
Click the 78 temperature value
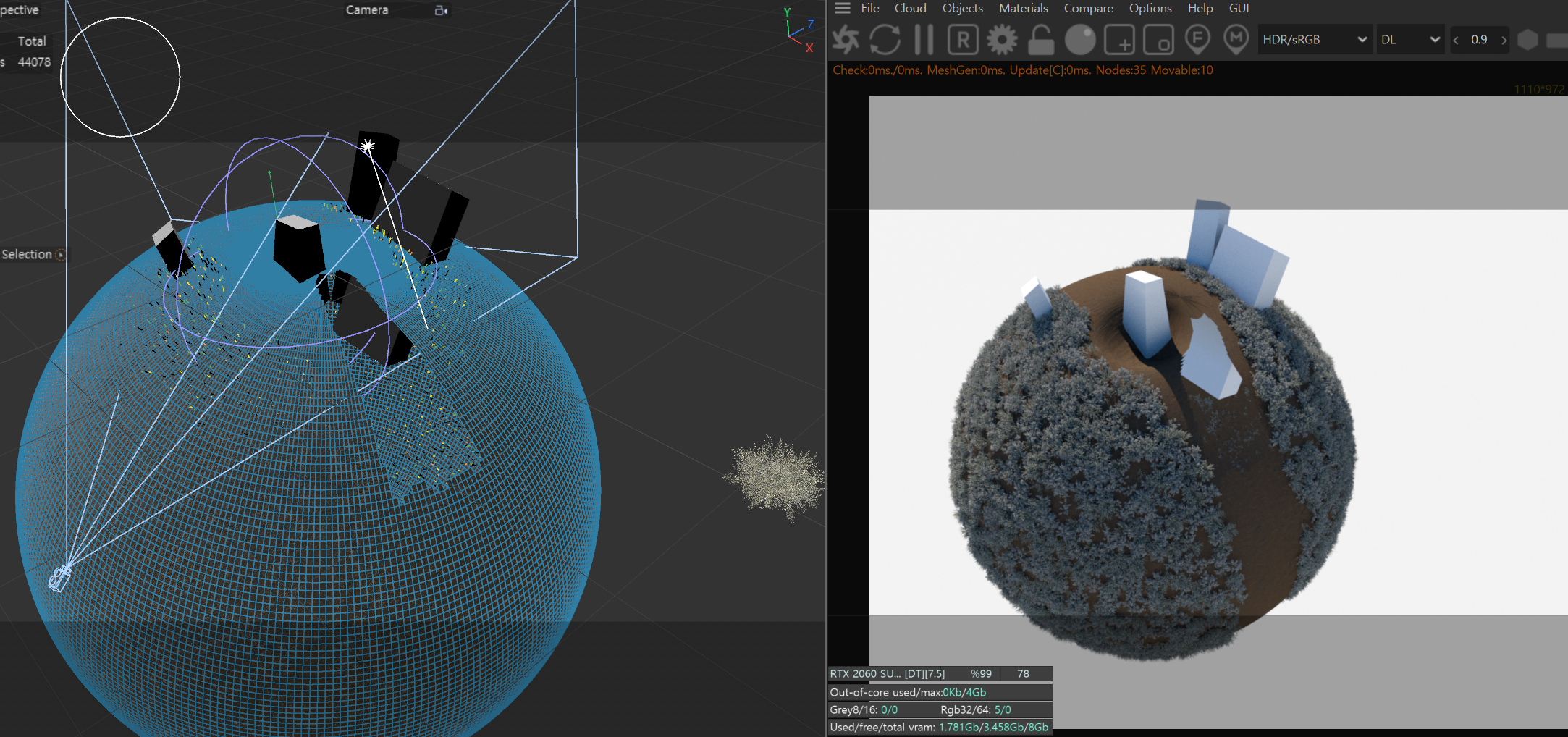click(x=1023, y=673)
